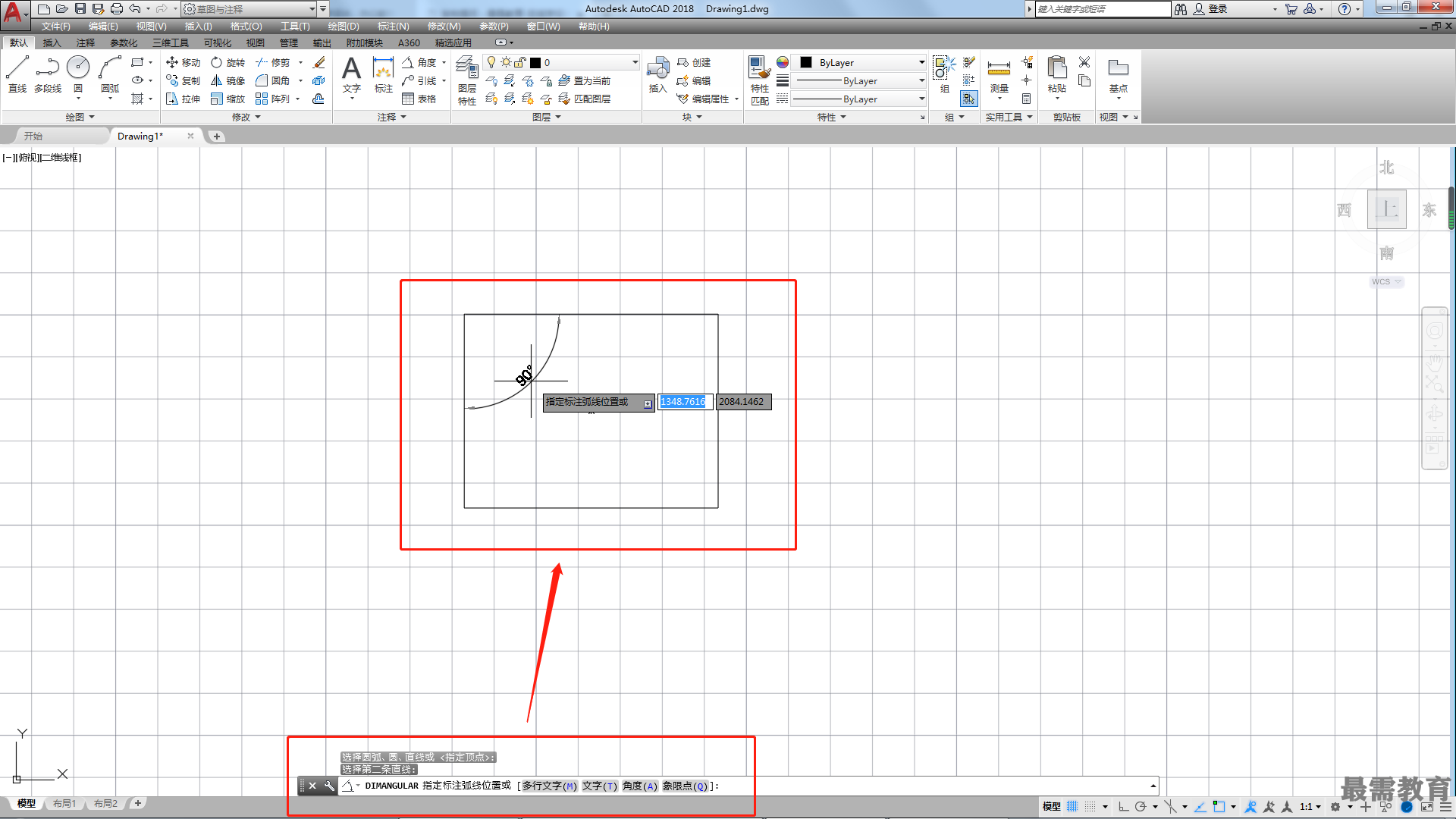Image resolution: width=1456 pixels, height=819 pixels.
Task: Click the Measure (测量) tool
Action: [999, 74]
